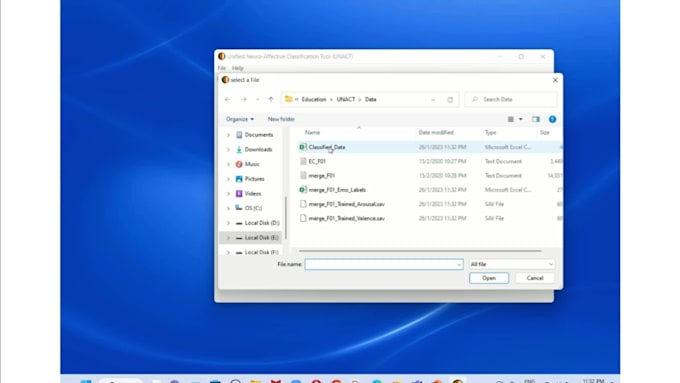The image size is (680, 383).
Task: Click the document icon of merge_F01
Action: point(303,176)
